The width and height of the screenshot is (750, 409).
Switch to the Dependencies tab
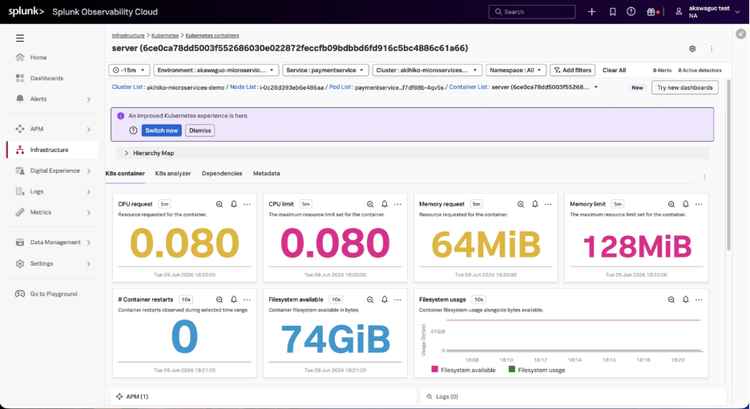pos(222,174)
